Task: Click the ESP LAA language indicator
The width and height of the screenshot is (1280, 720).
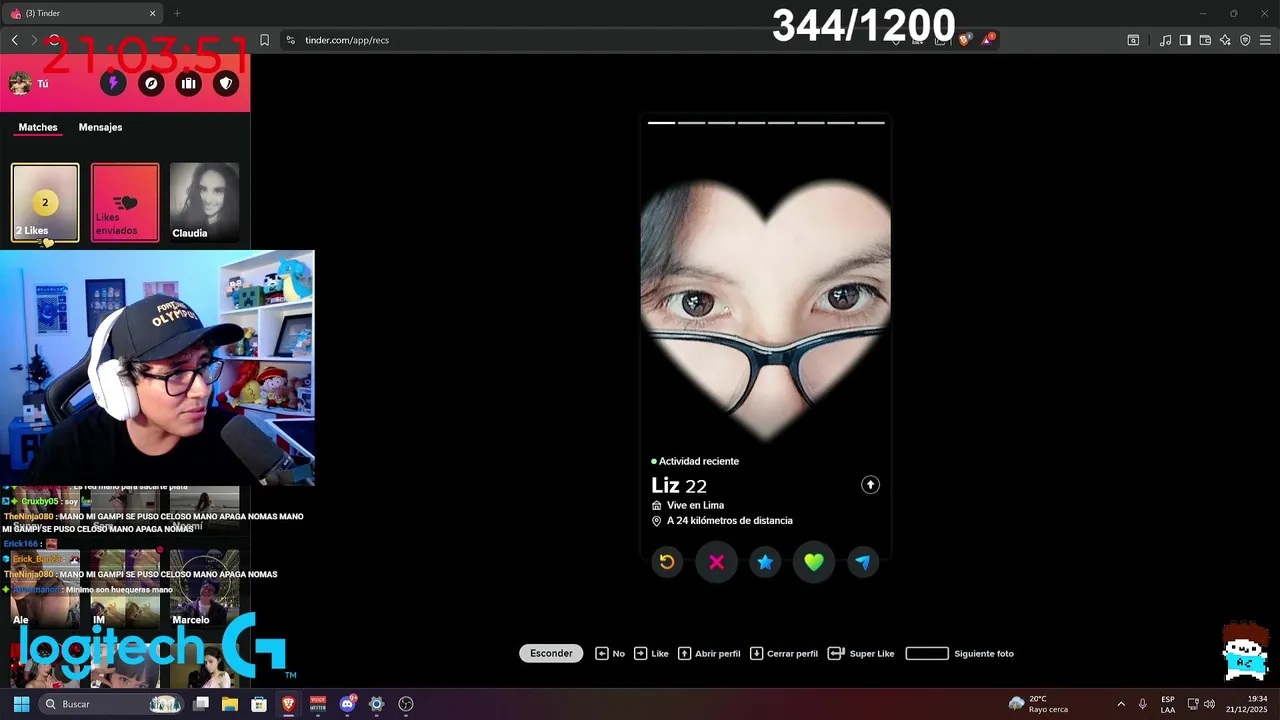Action: pos(1168,704)
